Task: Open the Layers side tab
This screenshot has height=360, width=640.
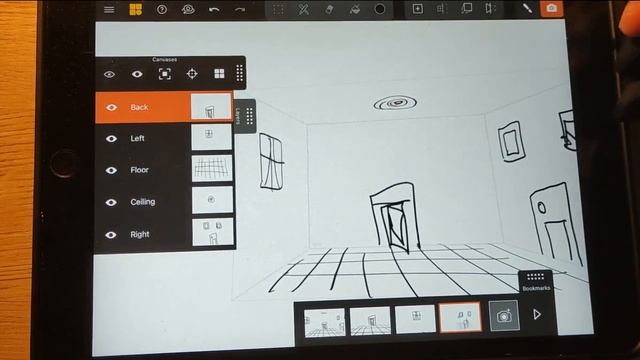Action: click(245, 116)
